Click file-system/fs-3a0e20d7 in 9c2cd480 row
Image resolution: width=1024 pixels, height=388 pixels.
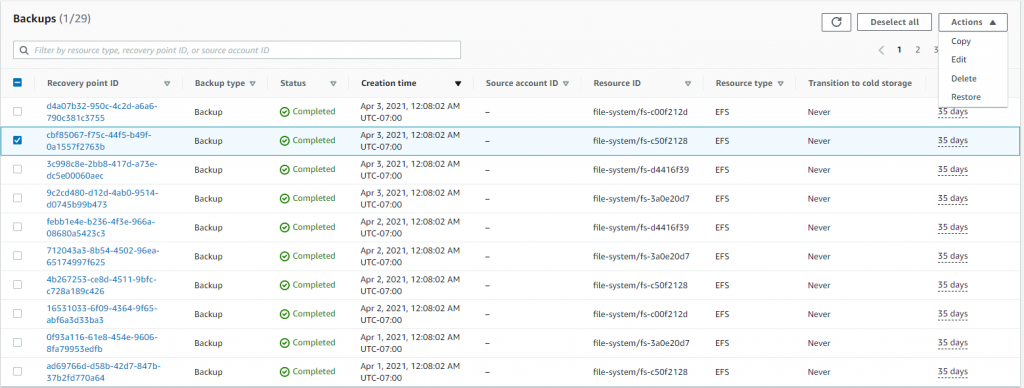coord(641,198)
